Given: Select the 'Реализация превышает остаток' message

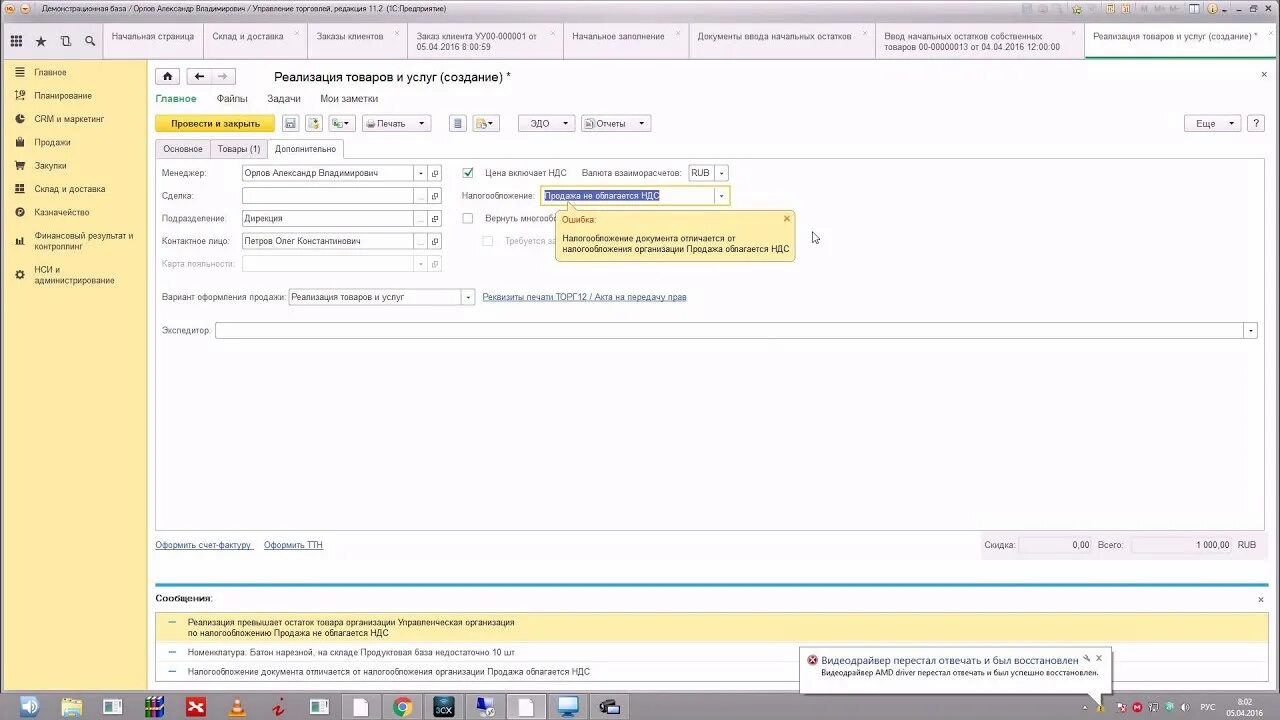Looking at the screenshot, I should point(711,627).
